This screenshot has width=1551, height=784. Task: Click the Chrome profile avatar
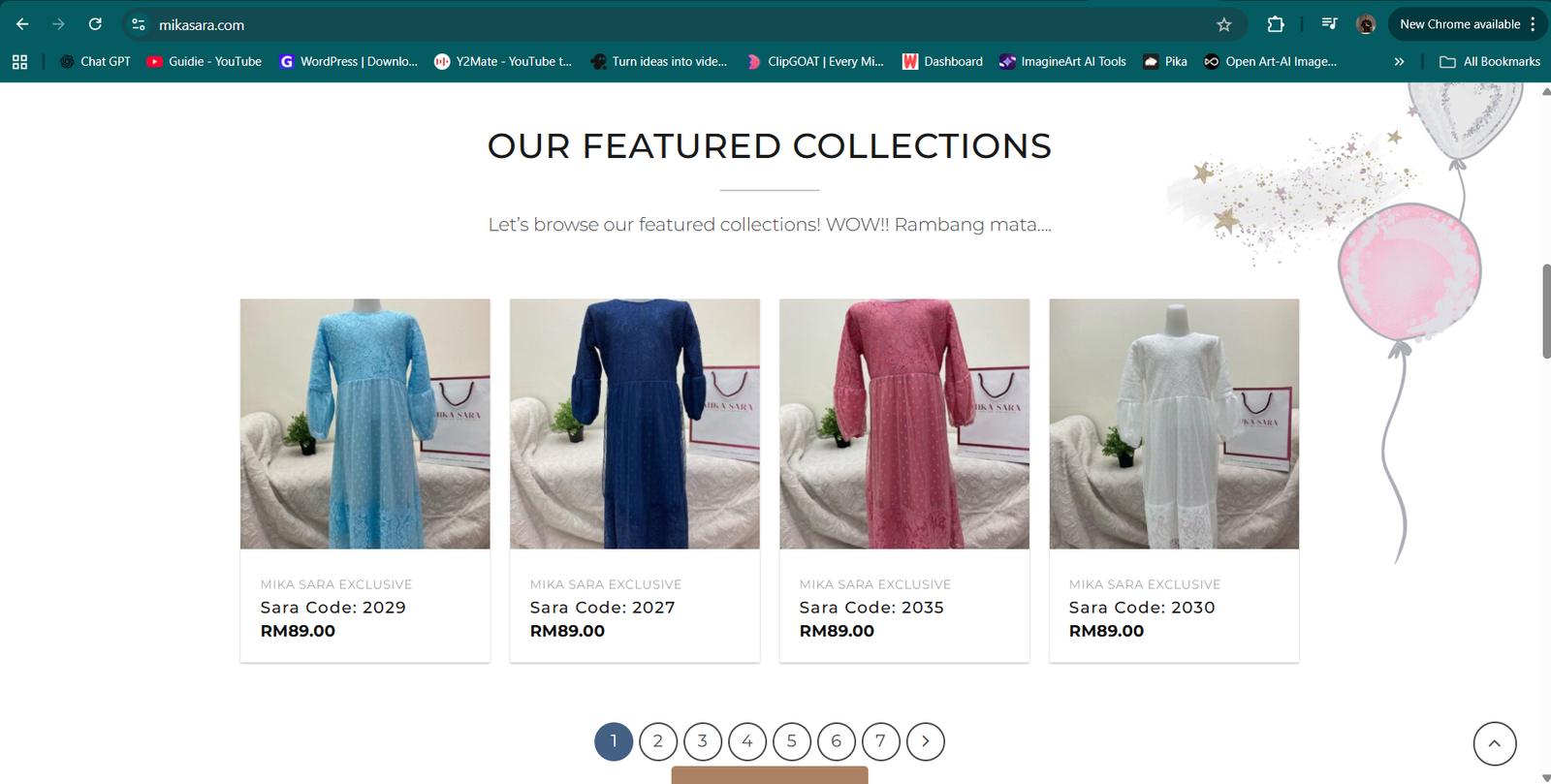(x=1367, y=24)
